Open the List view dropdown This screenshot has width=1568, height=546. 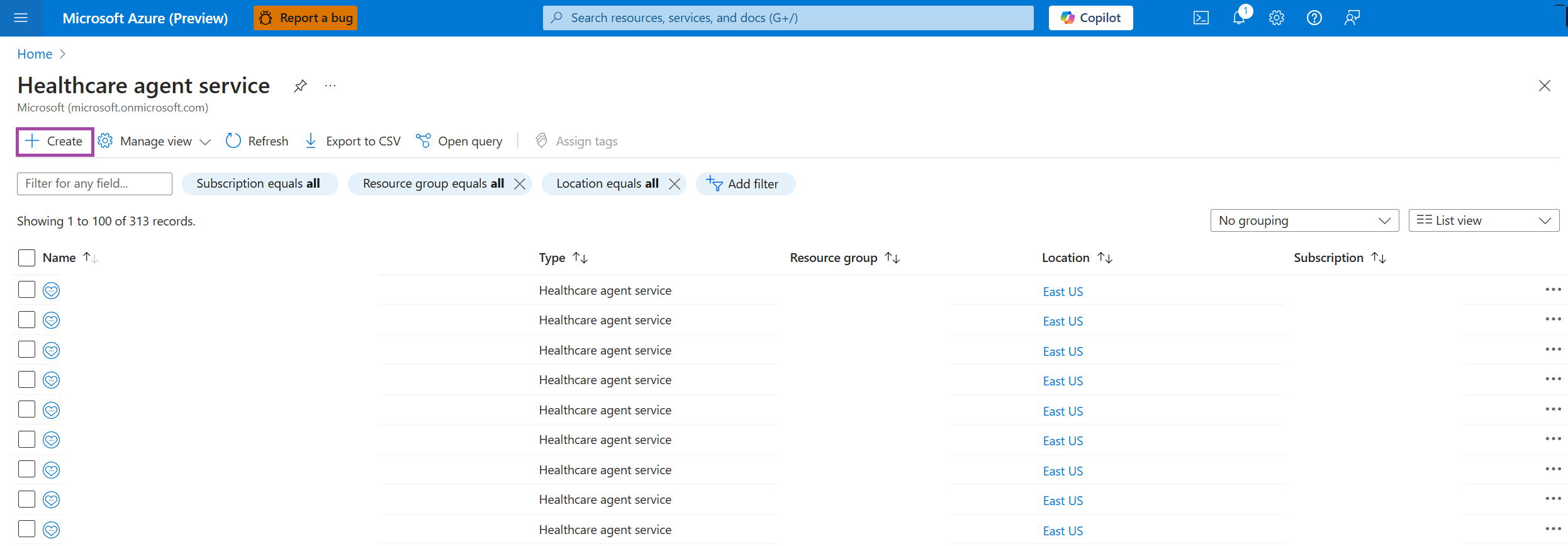click(1483, 220)
